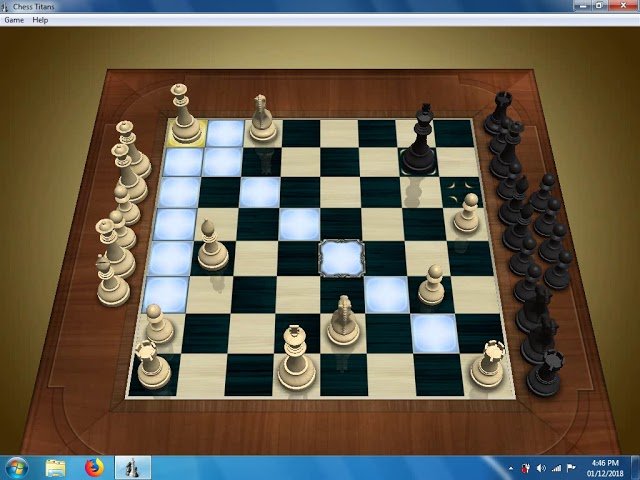Show hidden system tray icons

click(511, 468)
